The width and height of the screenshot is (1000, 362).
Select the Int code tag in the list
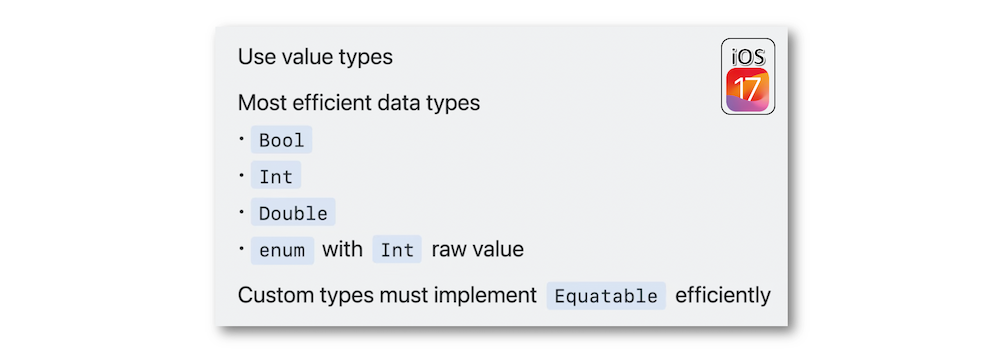click(276, 176)
